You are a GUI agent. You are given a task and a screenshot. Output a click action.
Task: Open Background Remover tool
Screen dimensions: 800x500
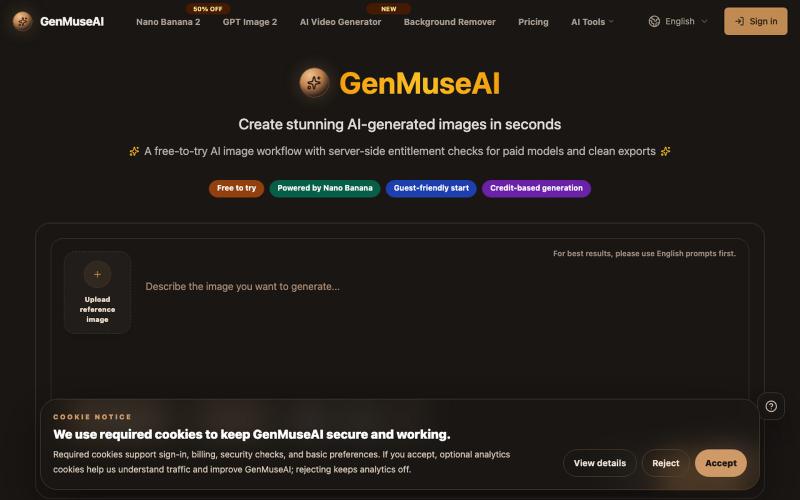coord(449,22)
